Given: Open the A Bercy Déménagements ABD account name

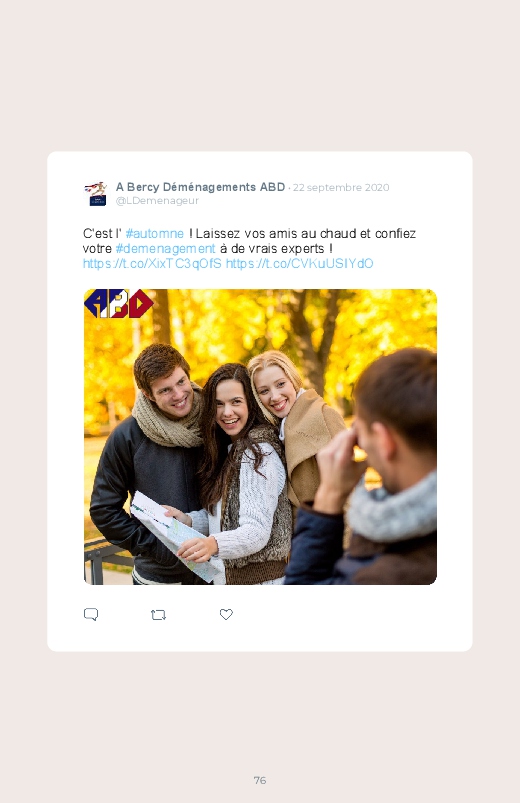Looking at the screenshot, I should tap(200, 187).
